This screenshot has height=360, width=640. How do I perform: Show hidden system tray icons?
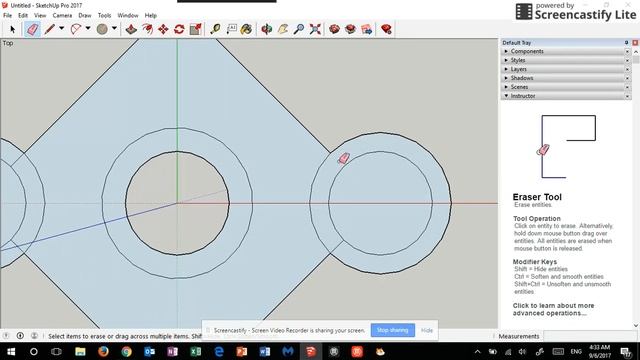pos(477,351)
